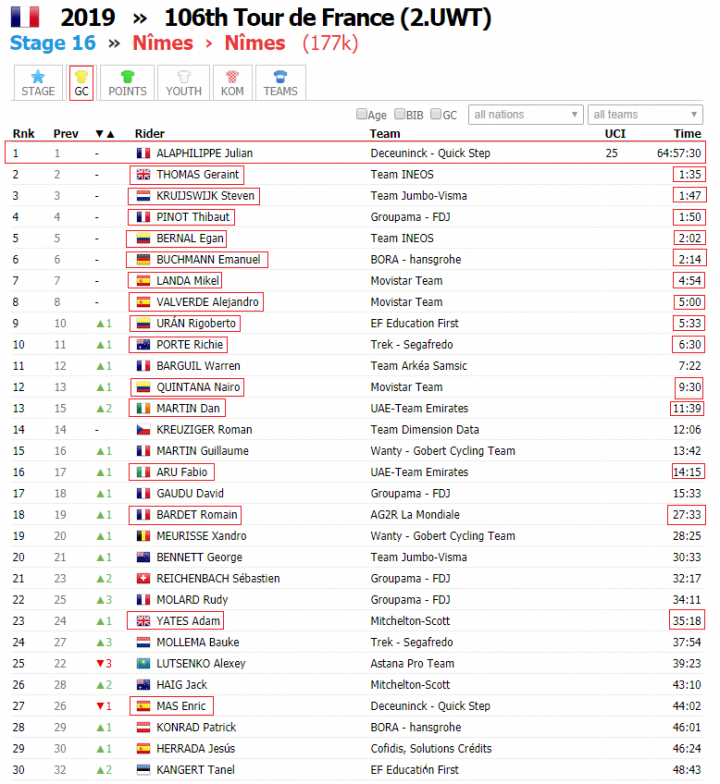Click the Kazakh flag beside LUTSENKO Alexey
Image resolution: width=720 pixels, height=784 pixels.
point(144,664)
